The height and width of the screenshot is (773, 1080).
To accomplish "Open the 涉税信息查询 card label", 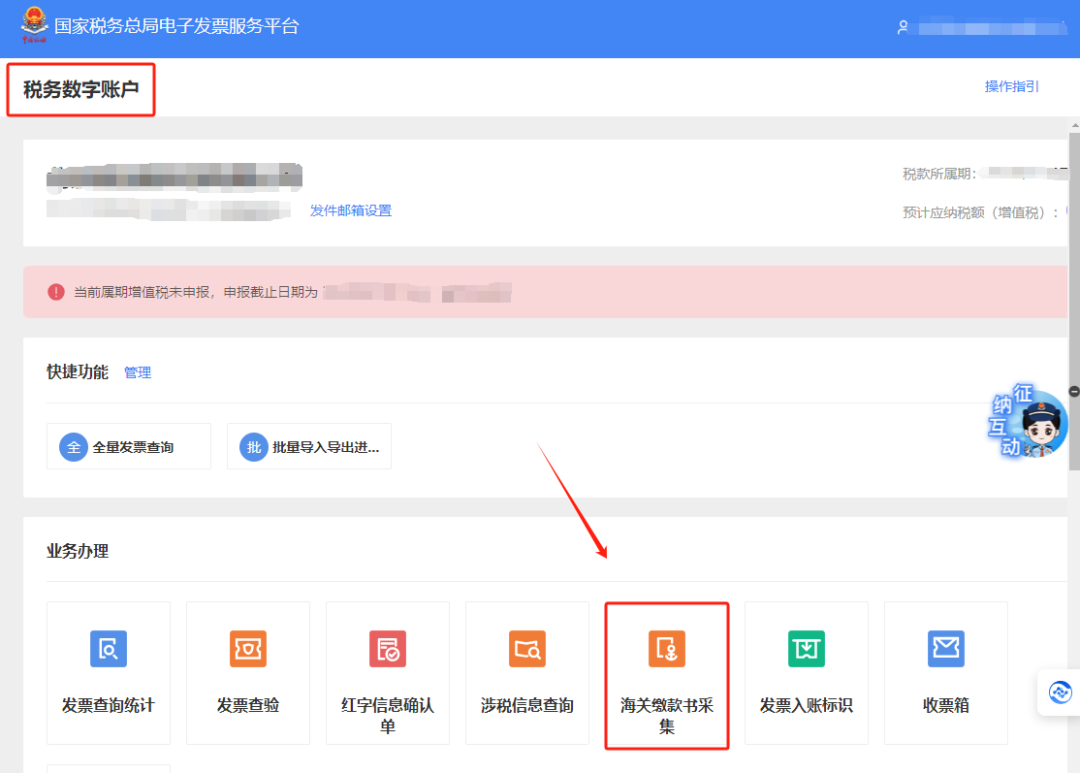I will 527,705.
